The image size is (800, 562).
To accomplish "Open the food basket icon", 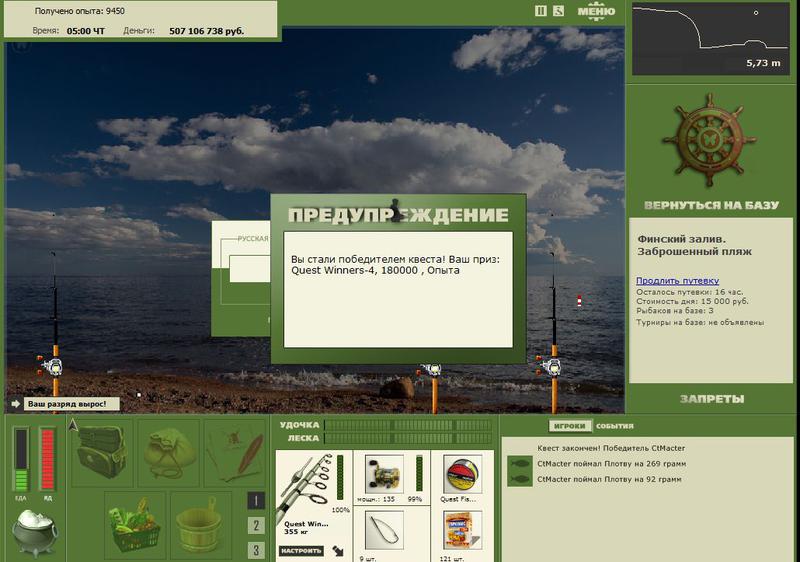I will coord(135,525).
